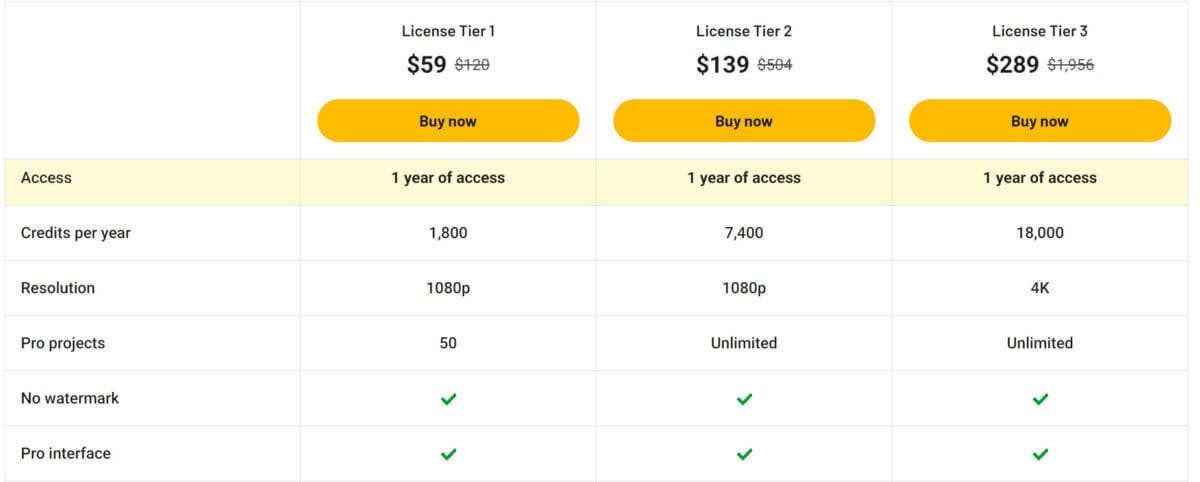Click the 4K resolution value
This screenshot has width=1200, height=482.
click(x=1040, y=288)
